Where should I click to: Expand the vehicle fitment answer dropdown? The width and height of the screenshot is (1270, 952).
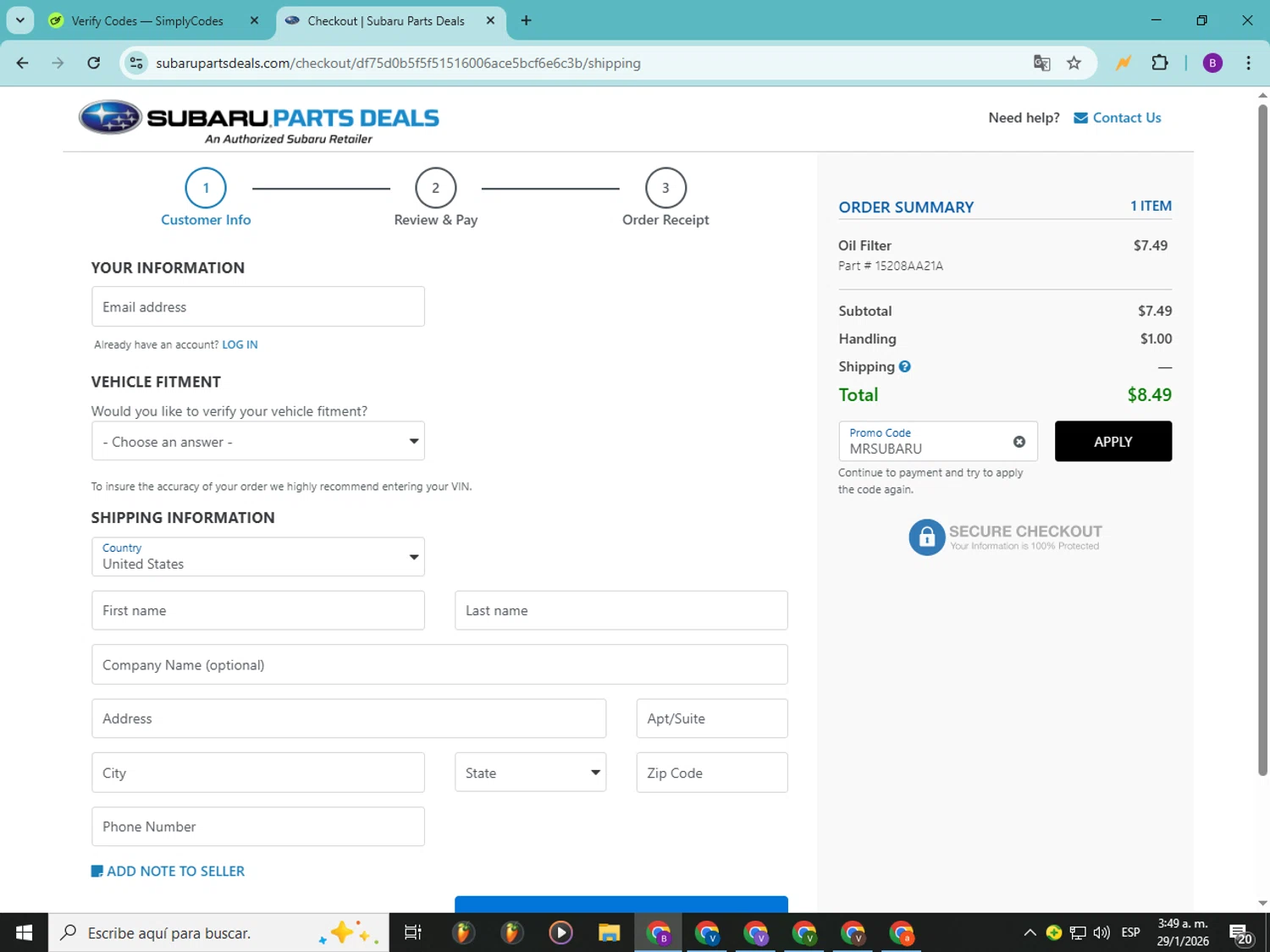click(258, 441)
